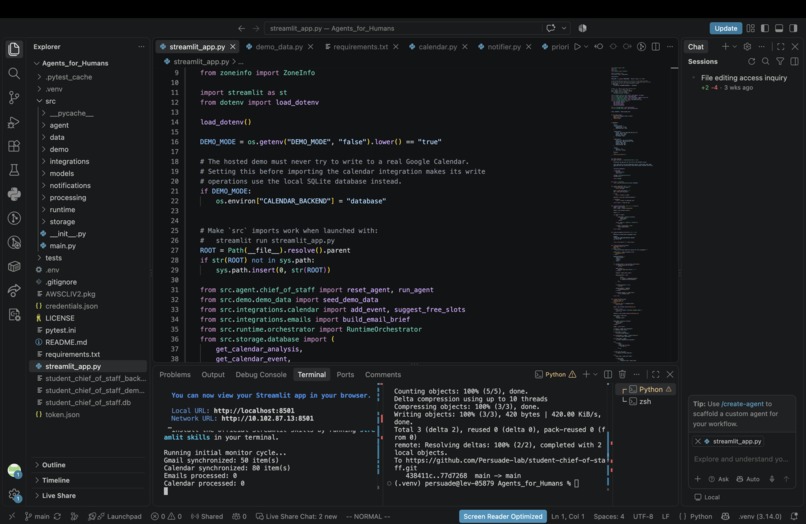Screen dimensions: 806x524
Task: Open README.md in file tree
Action: (66, 342)
